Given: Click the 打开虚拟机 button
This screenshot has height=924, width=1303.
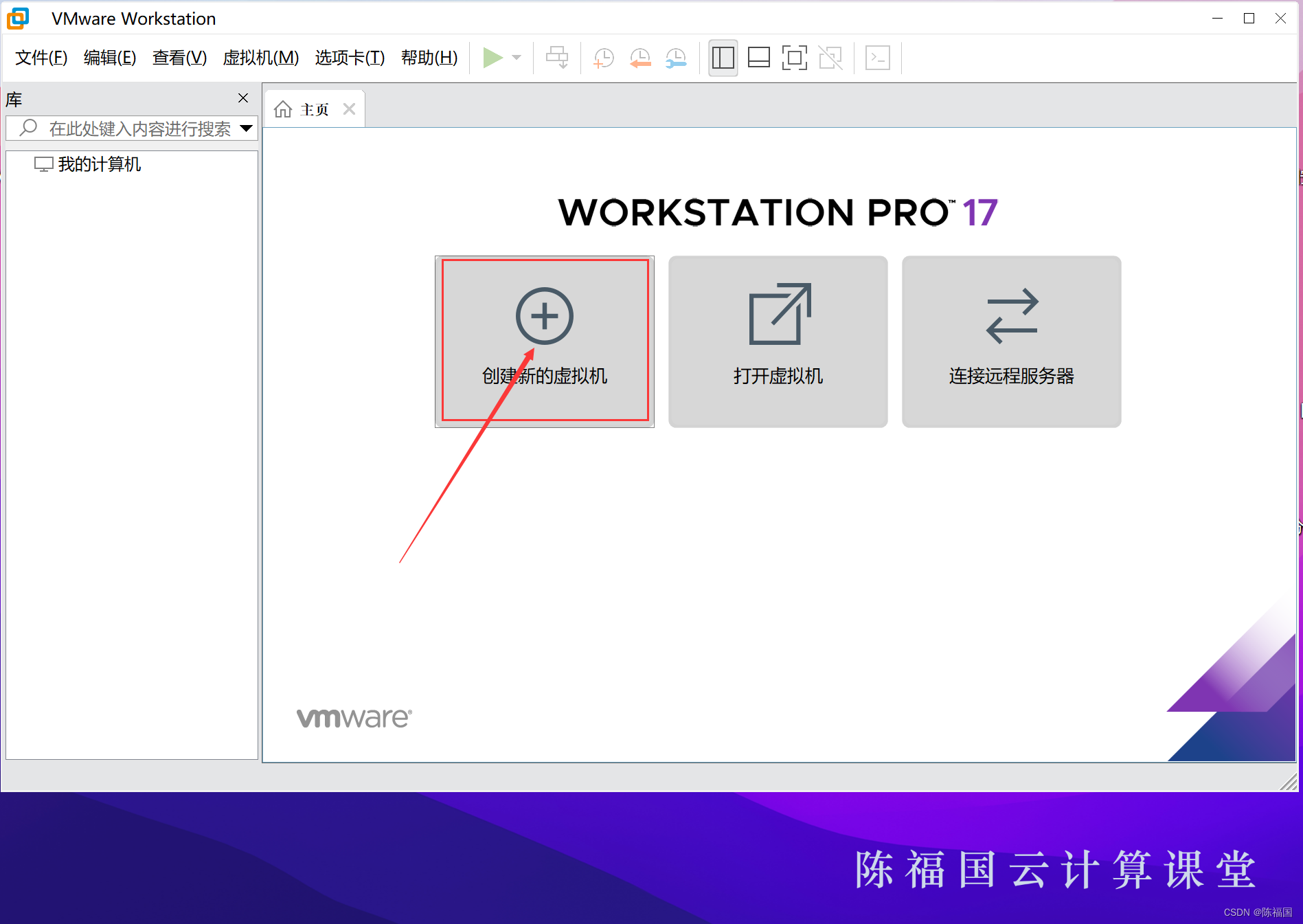Looking at the screenshot, I should click(x=778, y=341).
